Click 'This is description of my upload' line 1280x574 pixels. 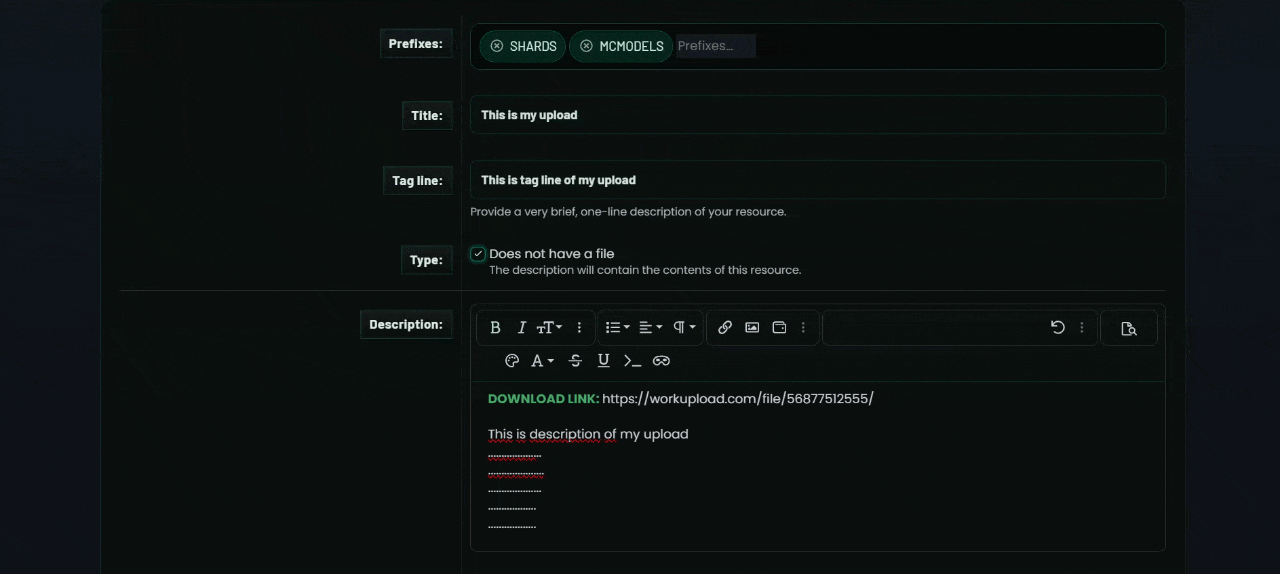click(588, 434)
